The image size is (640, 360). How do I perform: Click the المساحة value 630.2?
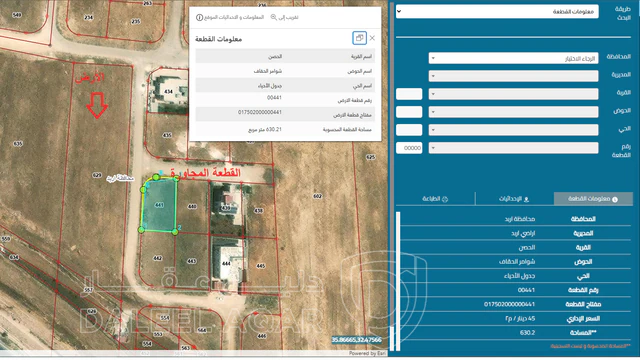[527, 333]
